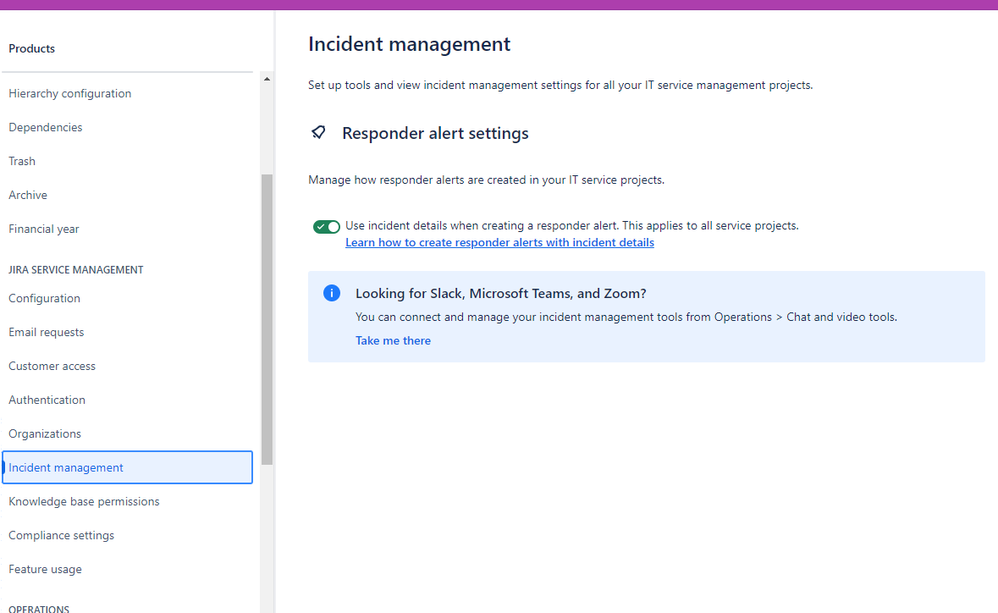Check Feature usage
The height and width of the screenshot is (613, 998).
[45, 569]
